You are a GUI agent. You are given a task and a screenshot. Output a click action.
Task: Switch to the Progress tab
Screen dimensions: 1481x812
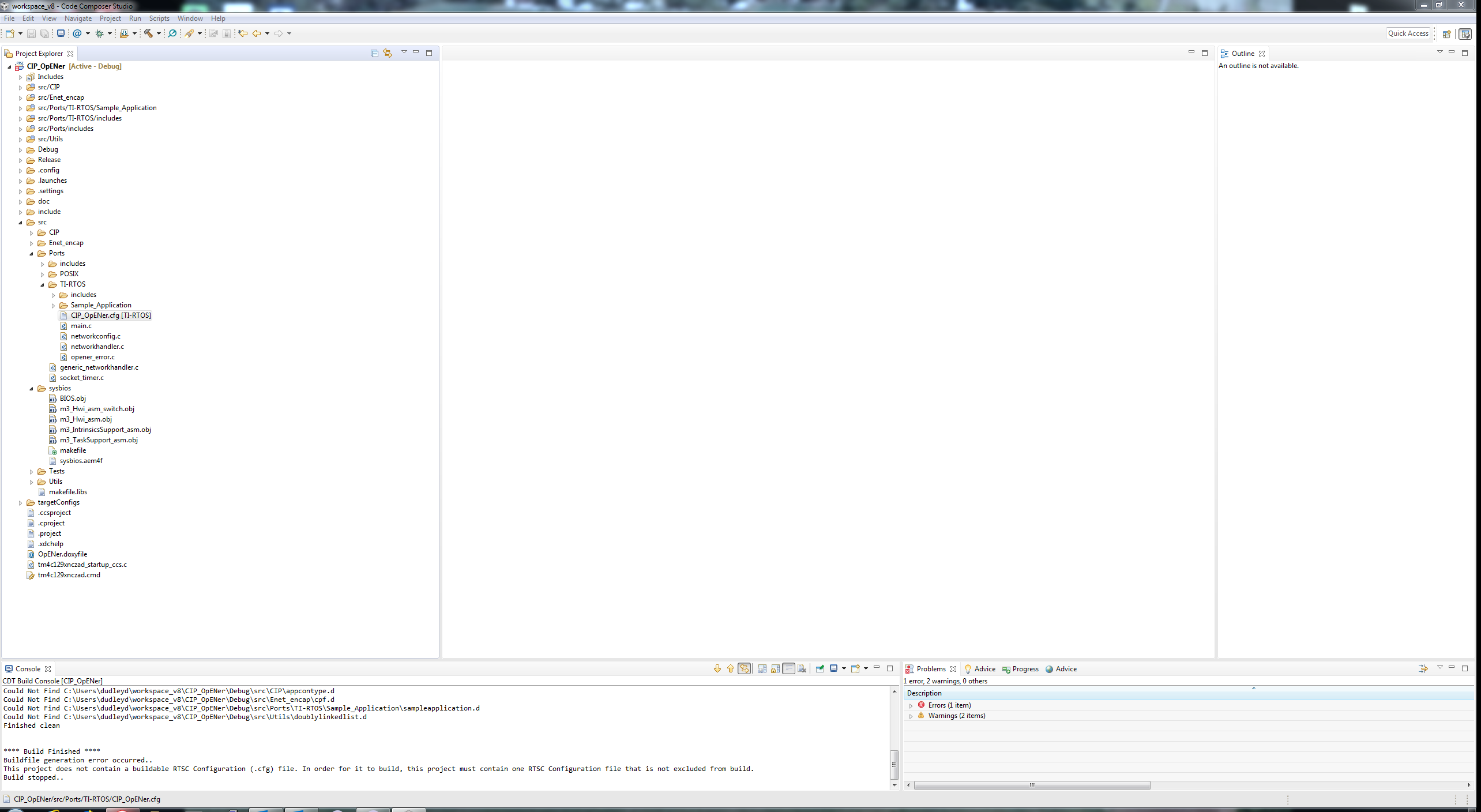tap(1025, 669)
